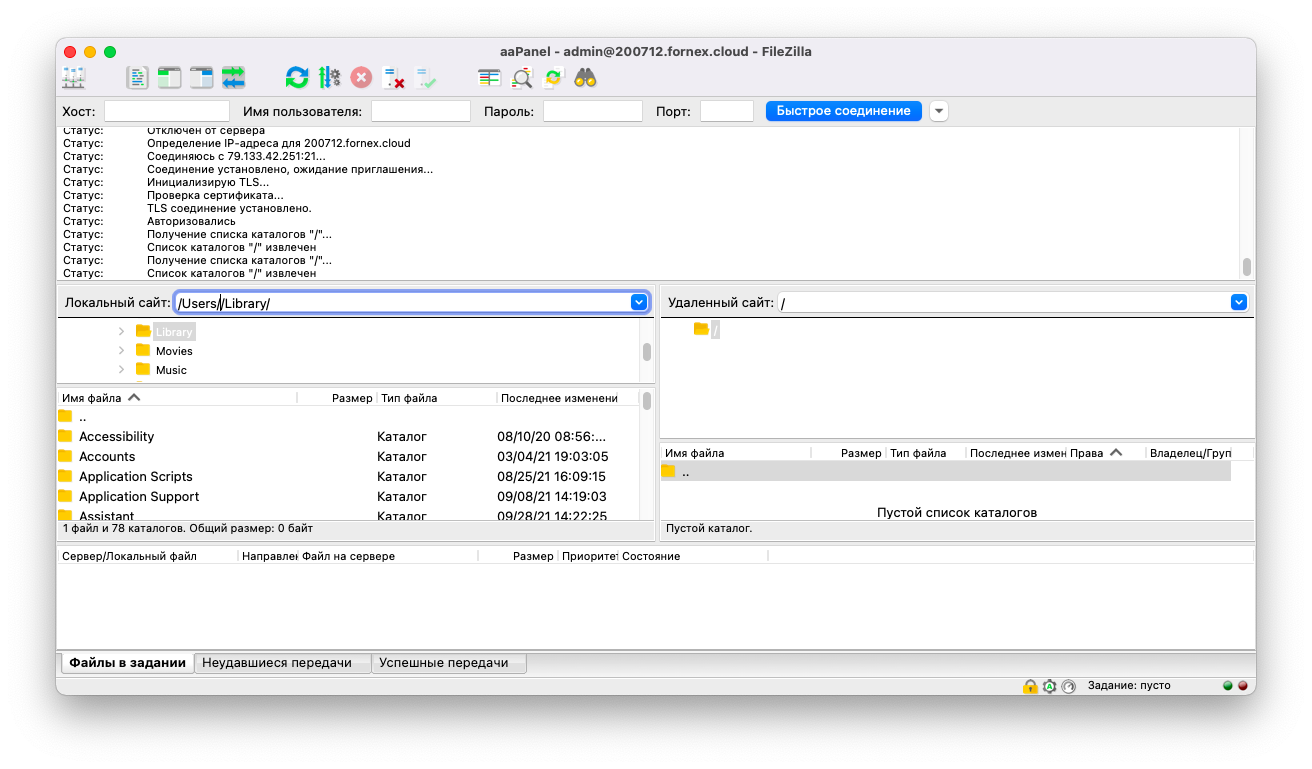
Task: Sort local files by Тип файла column
Action: click(x=436, y=398)
